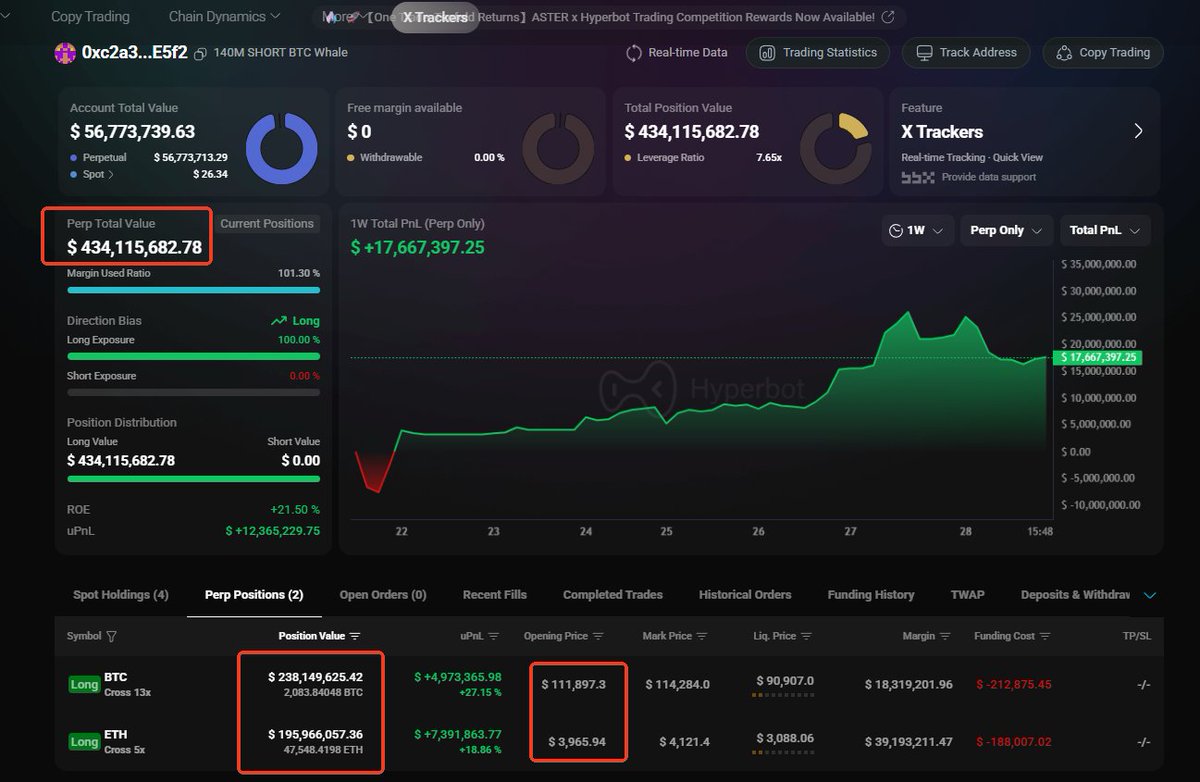Sort by Position Value column icon
The width and height of the screenshot is (1200, 782).
[x=355, y=636]
